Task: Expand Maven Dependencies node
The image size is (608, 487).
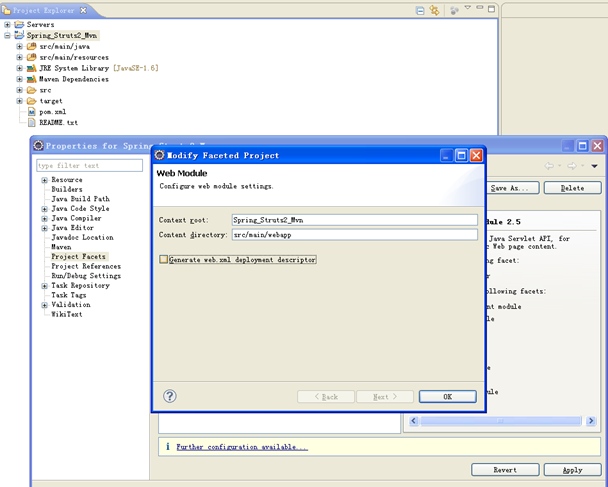Action: click(19, 79)
